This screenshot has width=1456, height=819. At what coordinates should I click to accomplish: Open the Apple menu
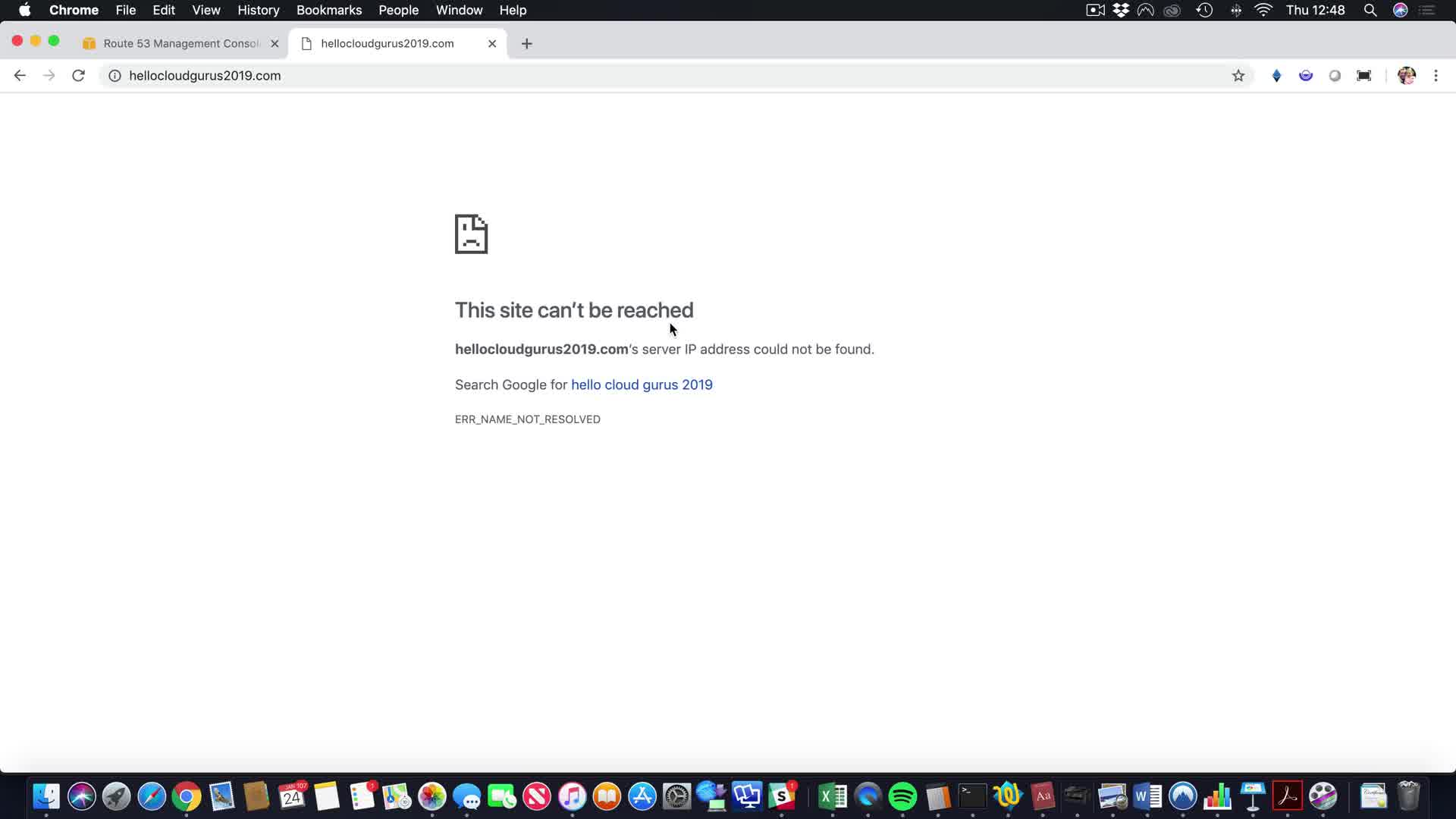[24, 10]
